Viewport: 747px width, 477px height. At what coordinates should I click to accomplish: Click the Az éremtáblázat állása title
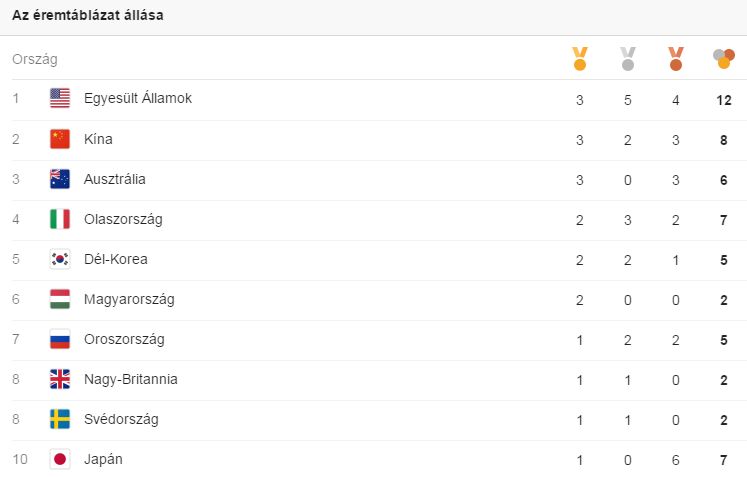click(88, 15)
